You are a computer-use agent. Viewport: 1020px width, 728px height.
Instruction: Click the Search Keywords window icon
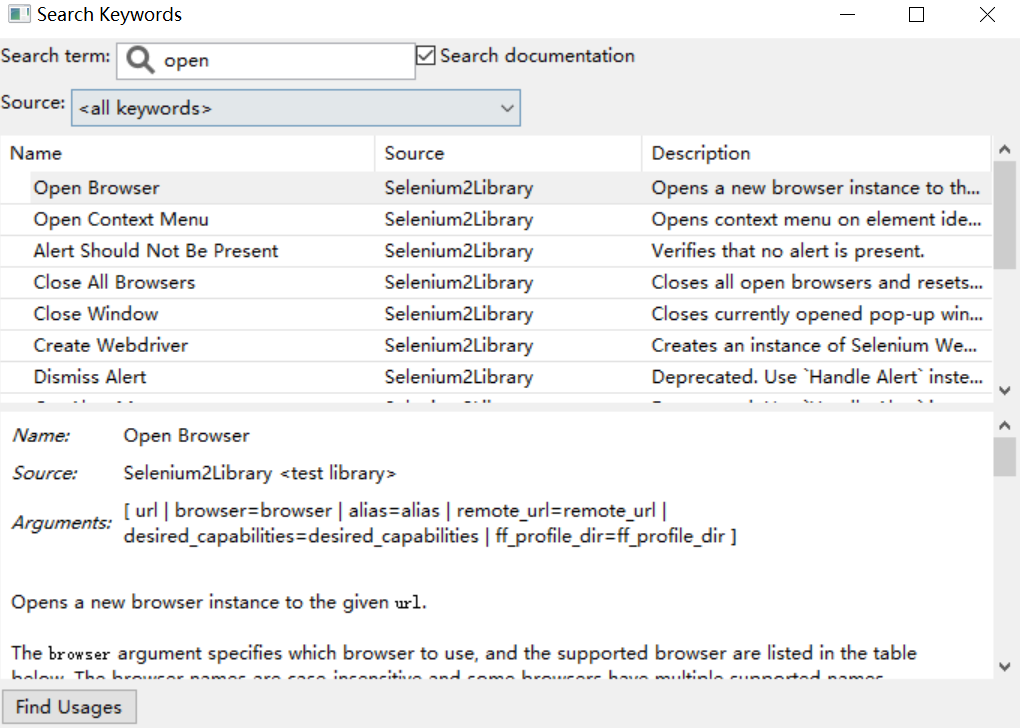click(x=18, y=15)
